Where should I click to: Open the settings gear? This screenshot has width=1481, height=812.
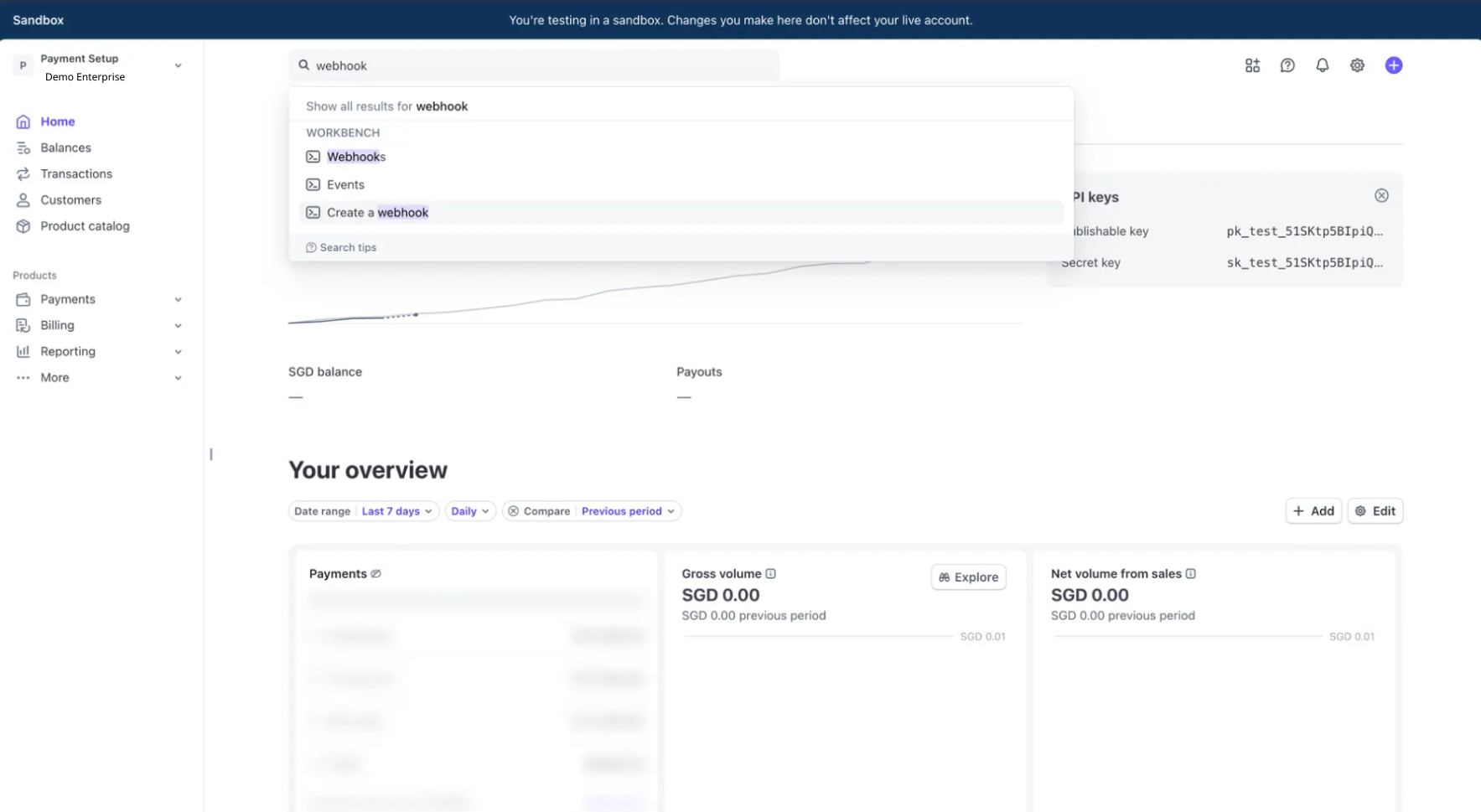click(1358, 65)
